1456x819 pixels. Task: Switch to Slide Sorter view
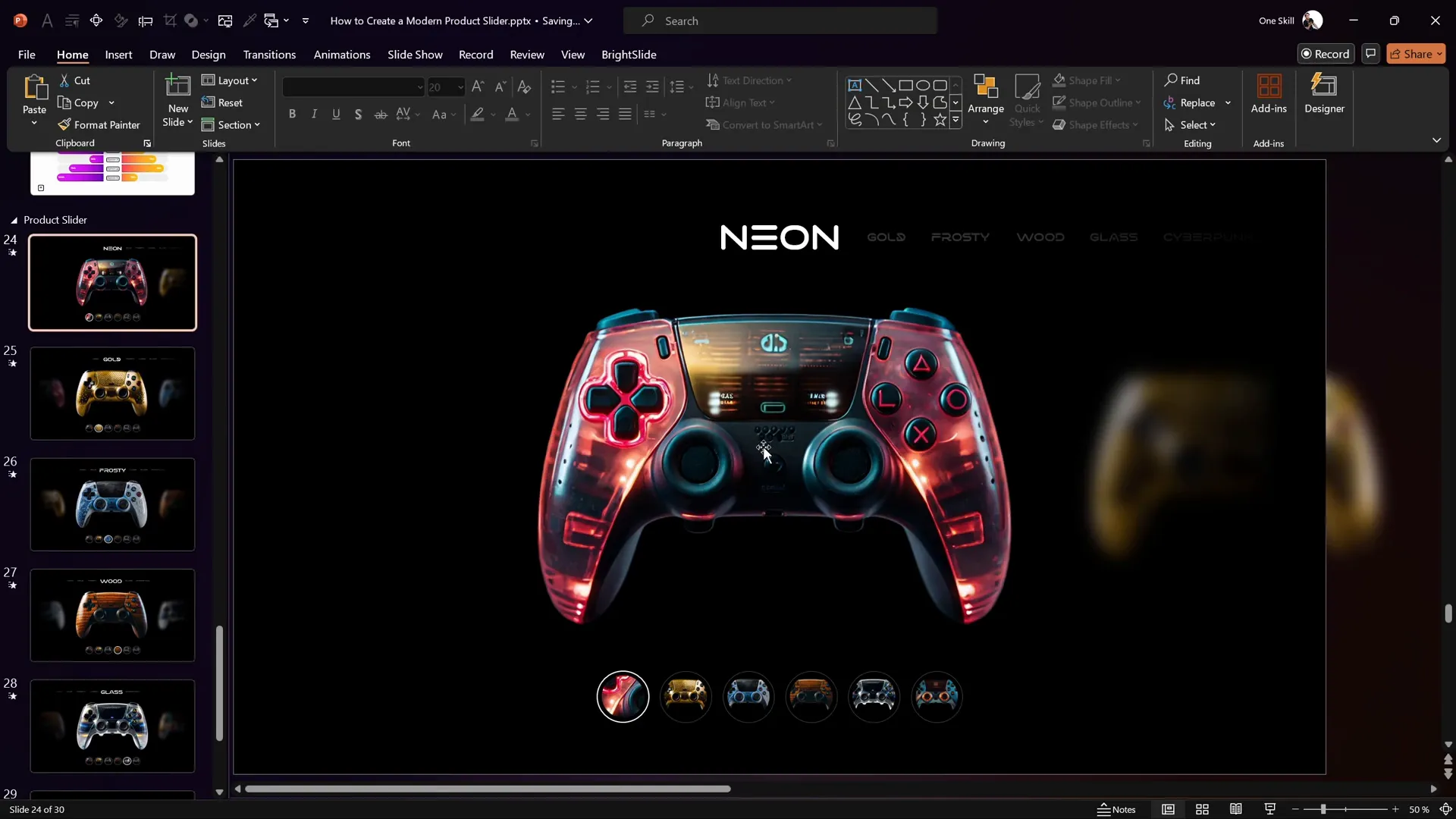coord(1202,809)
